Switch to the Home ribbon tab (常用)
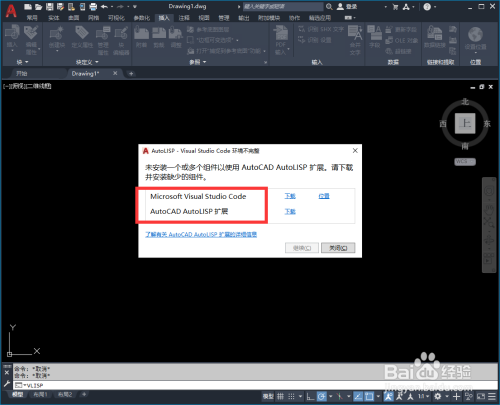This screenshot has height=405, width=500. tap(32, 18)
